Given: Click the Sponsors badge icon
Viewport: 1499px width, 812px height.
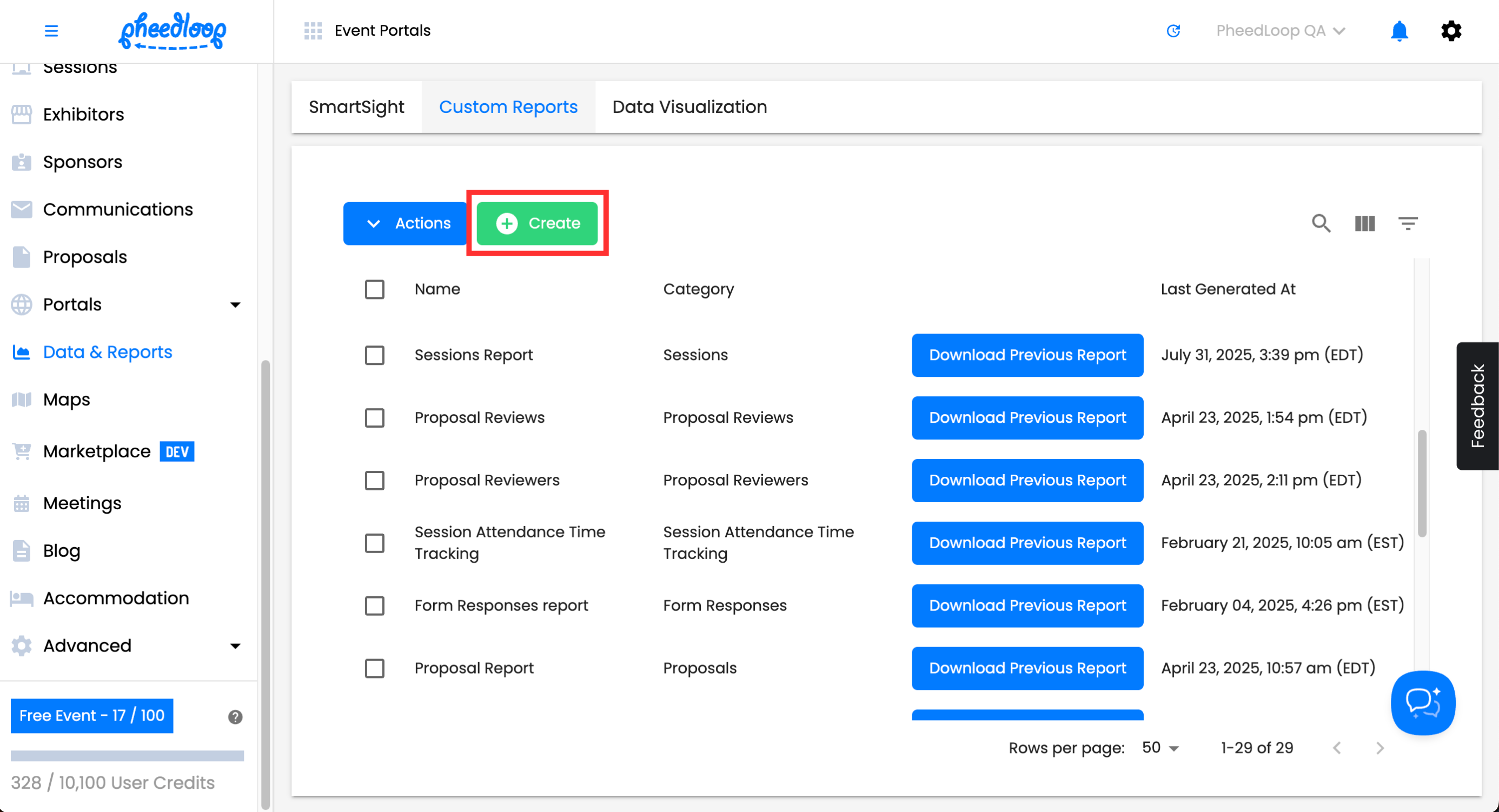Looking at the screenshot, I should click(22, 162).
